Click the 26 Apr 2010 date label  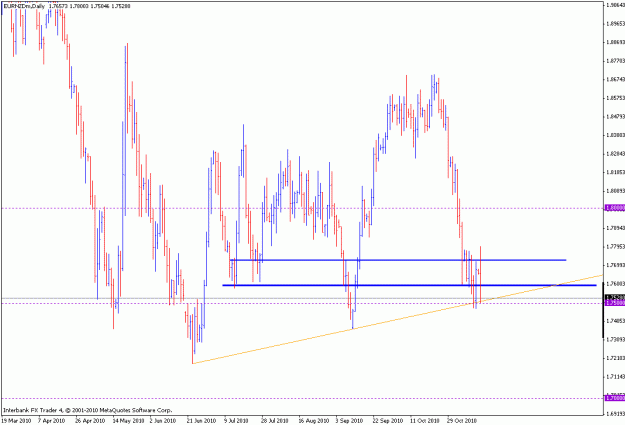coord(90,421)
